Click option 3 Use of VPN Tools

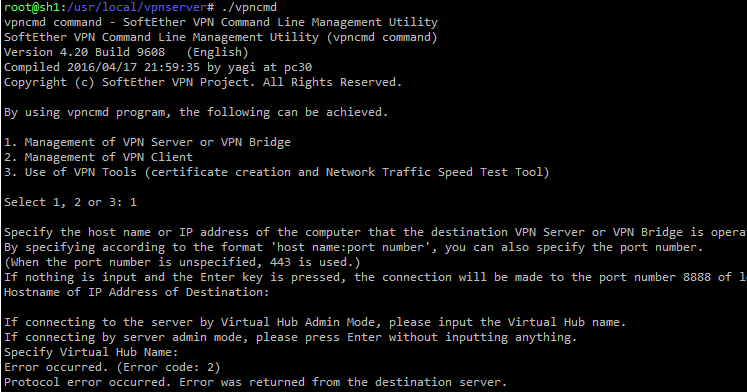(276, 172)
